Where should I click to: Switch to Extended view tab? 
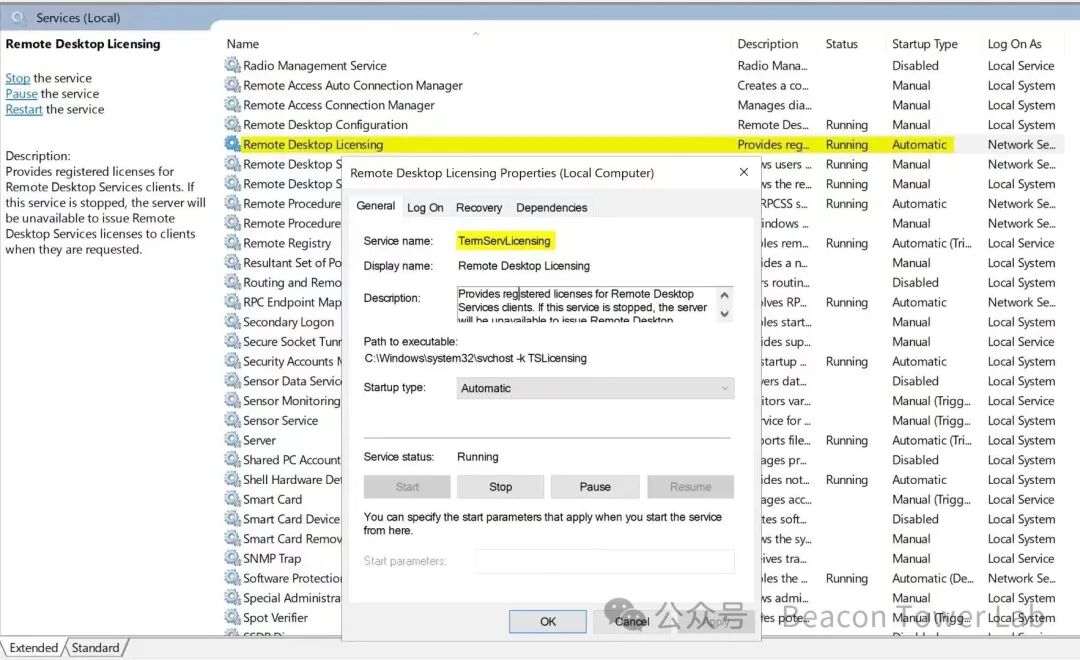pos(34,648)
